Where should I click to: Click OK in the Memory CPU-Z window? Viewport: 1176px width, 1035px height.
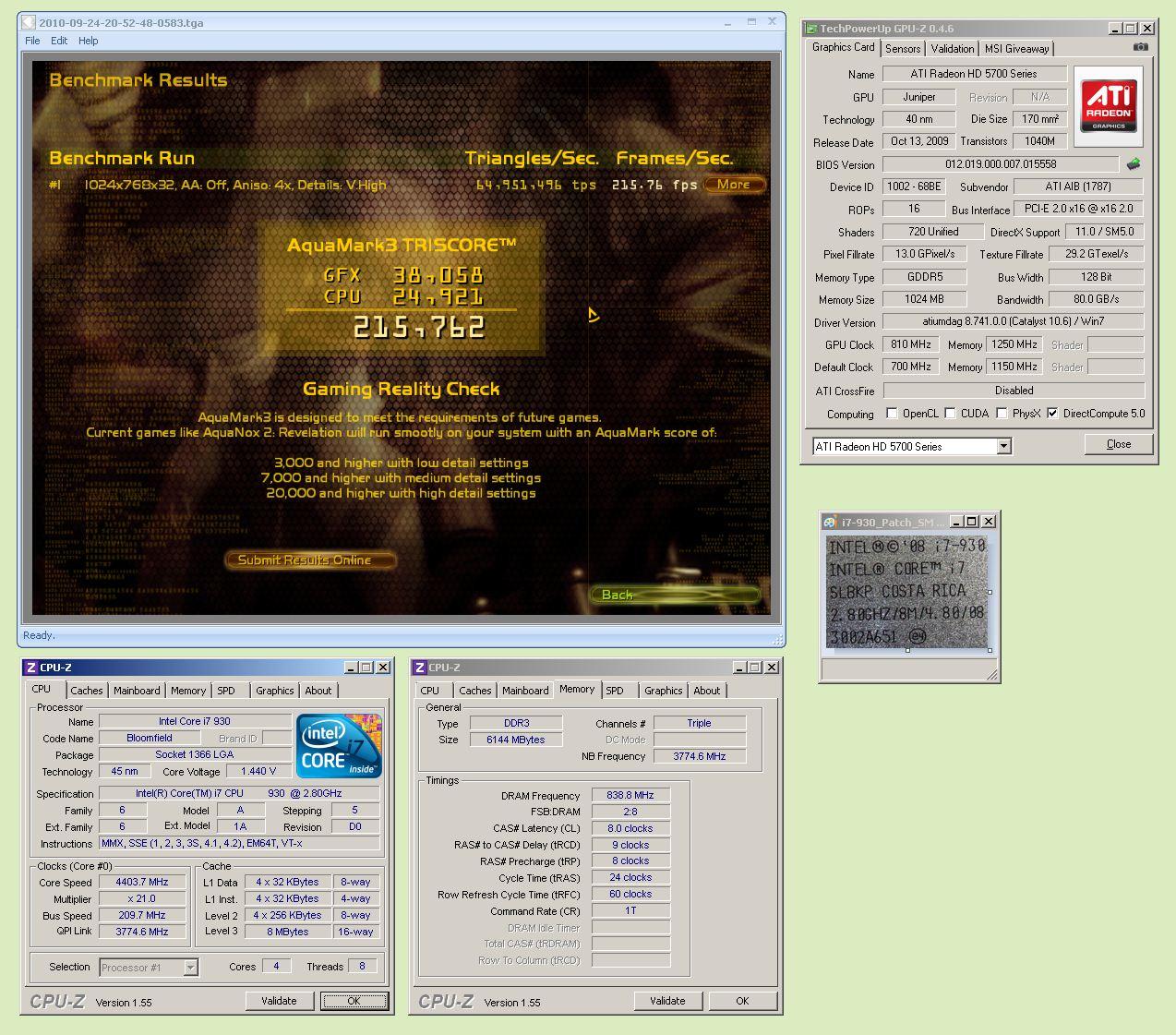(743, 1001)
